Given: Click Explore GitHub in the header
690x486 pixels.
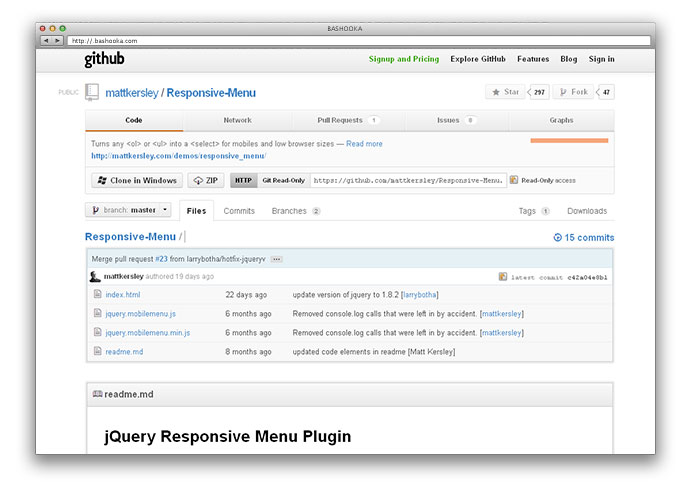Looking at the screenshot, I should click(478, 59).
